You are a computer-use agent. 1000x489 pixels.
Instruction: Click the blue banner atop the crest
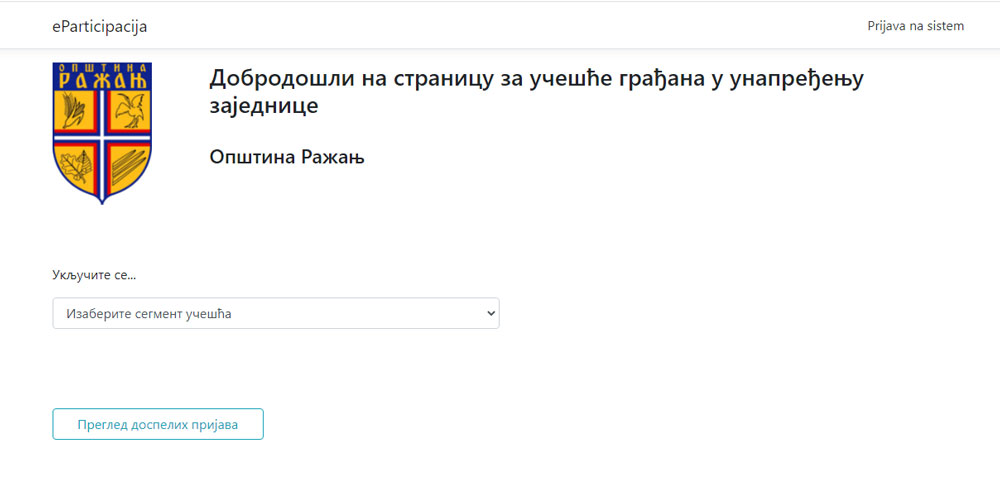coord(102,75)
